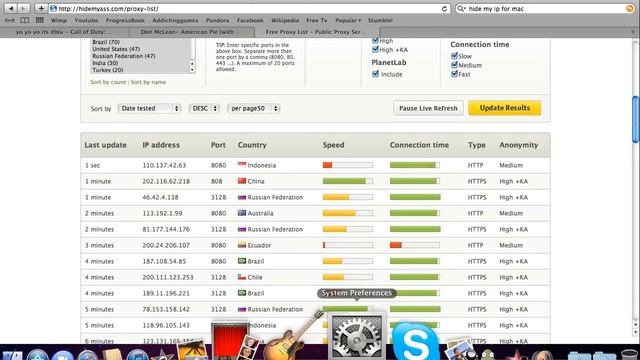This screenshot has height=360, width=640.
Task: Open the per page 50 dropdown
Action: pos(253,108)
